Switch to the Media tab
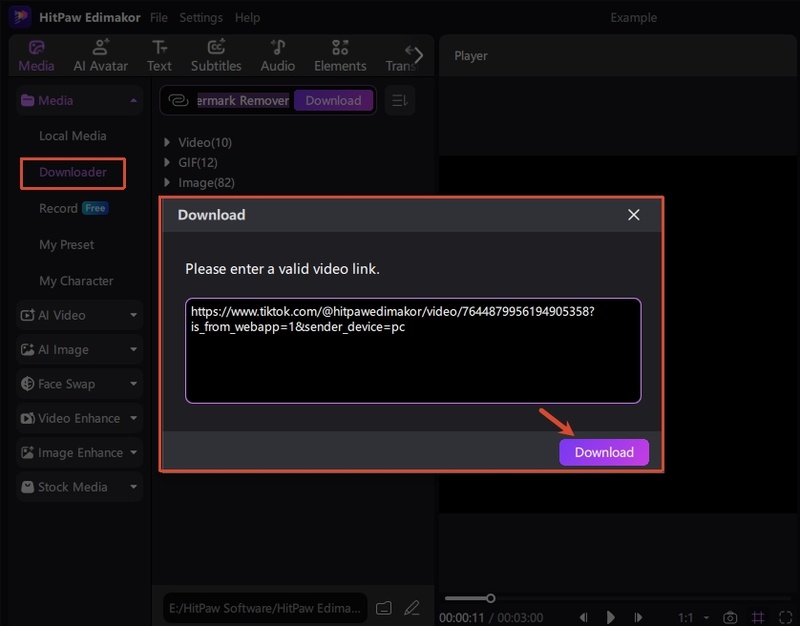This screenshot has height=626, width=800. pyautogui.click(x=36, y=56)
